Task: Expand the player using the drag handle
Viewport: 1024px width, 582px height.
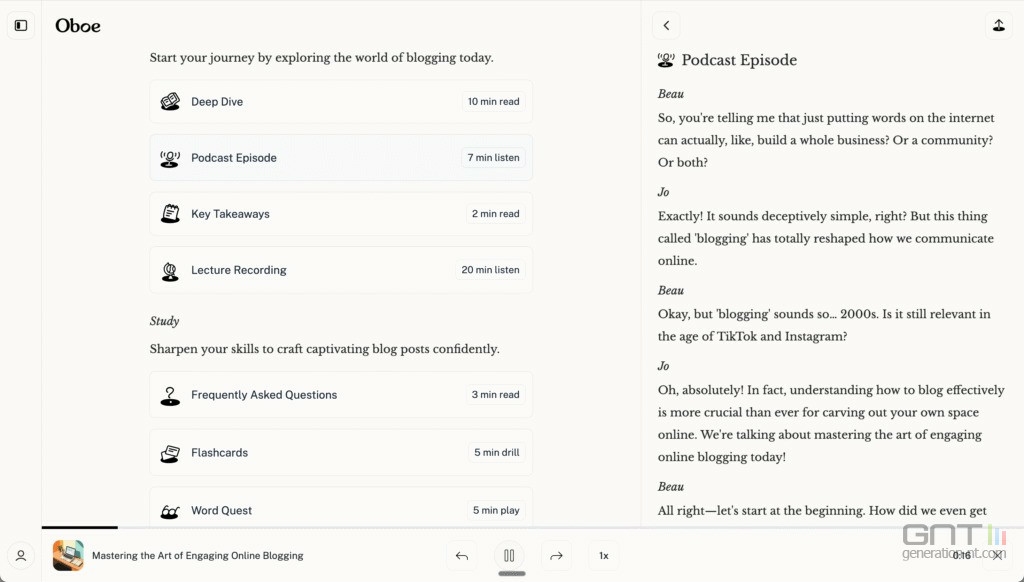Action: (511, 574)
